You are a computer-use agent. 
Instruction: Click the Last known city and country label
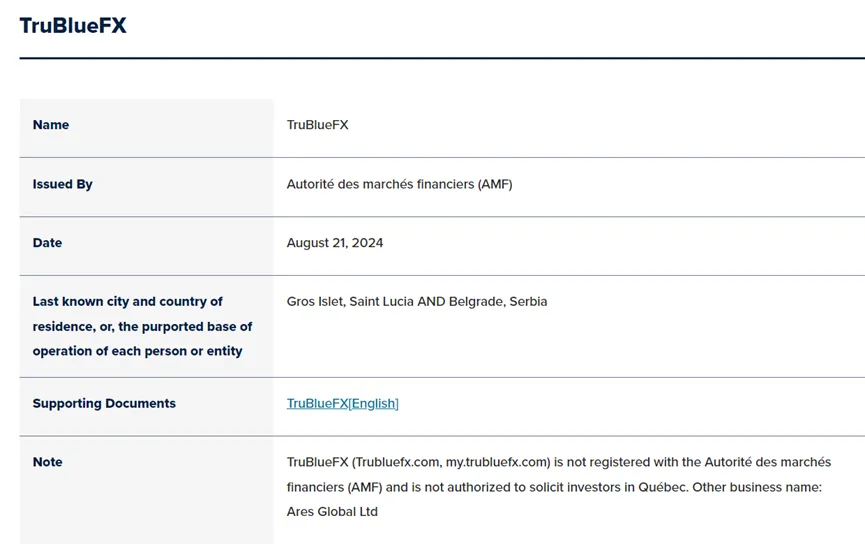pyautogui.click(x=127, y=302)
